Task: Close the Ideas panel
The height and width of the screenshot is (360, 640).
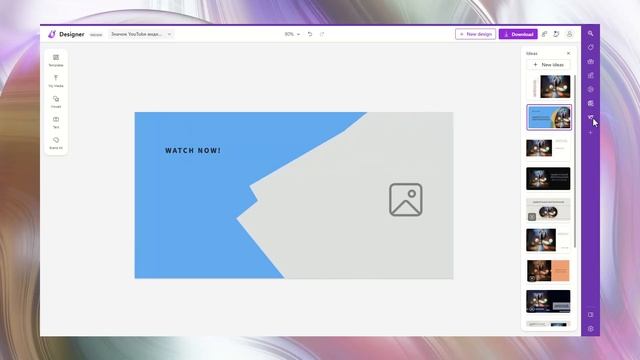Action: [568, 53]
